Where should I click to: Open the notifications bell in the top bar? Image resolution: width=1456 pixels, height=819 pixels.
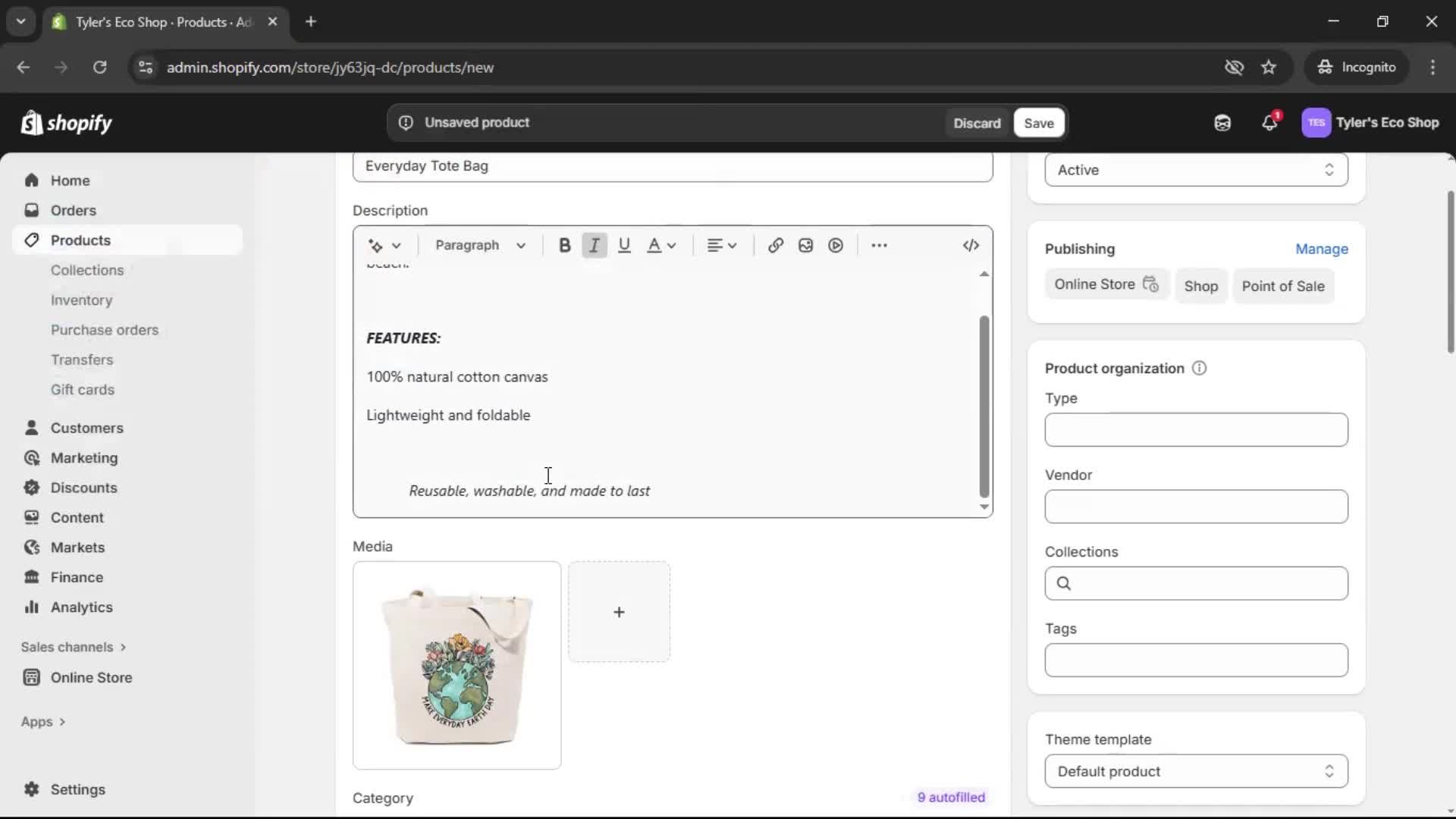[1270, 122]
